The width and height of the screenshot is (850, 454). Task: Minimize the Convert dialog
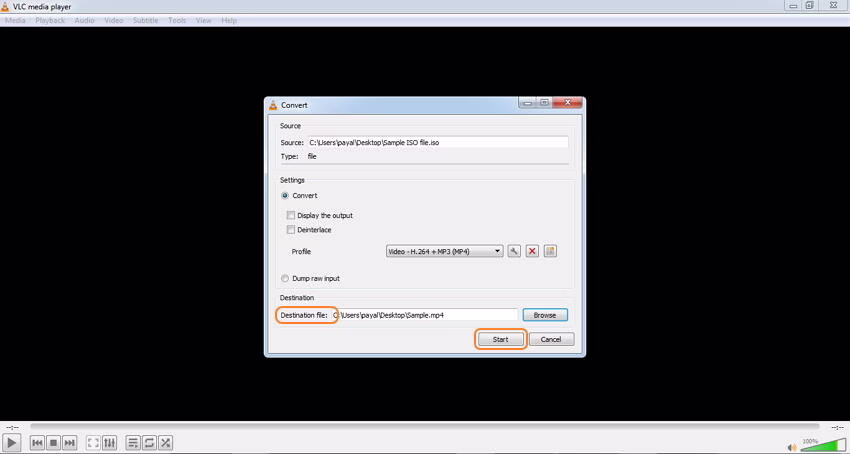coord(529,103)
